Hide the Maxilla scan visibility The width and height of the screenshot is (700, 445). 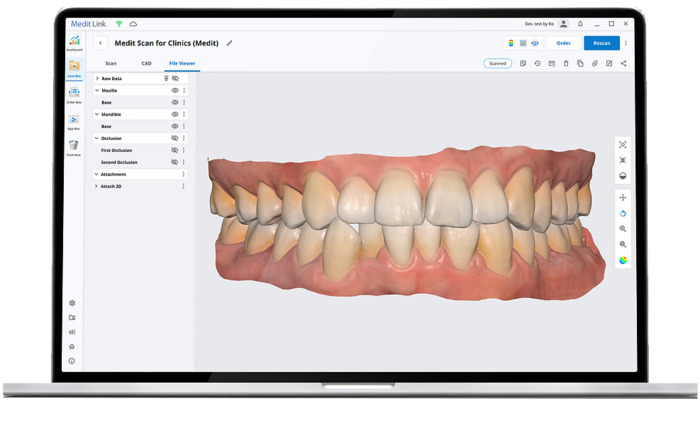click(175, 90)
